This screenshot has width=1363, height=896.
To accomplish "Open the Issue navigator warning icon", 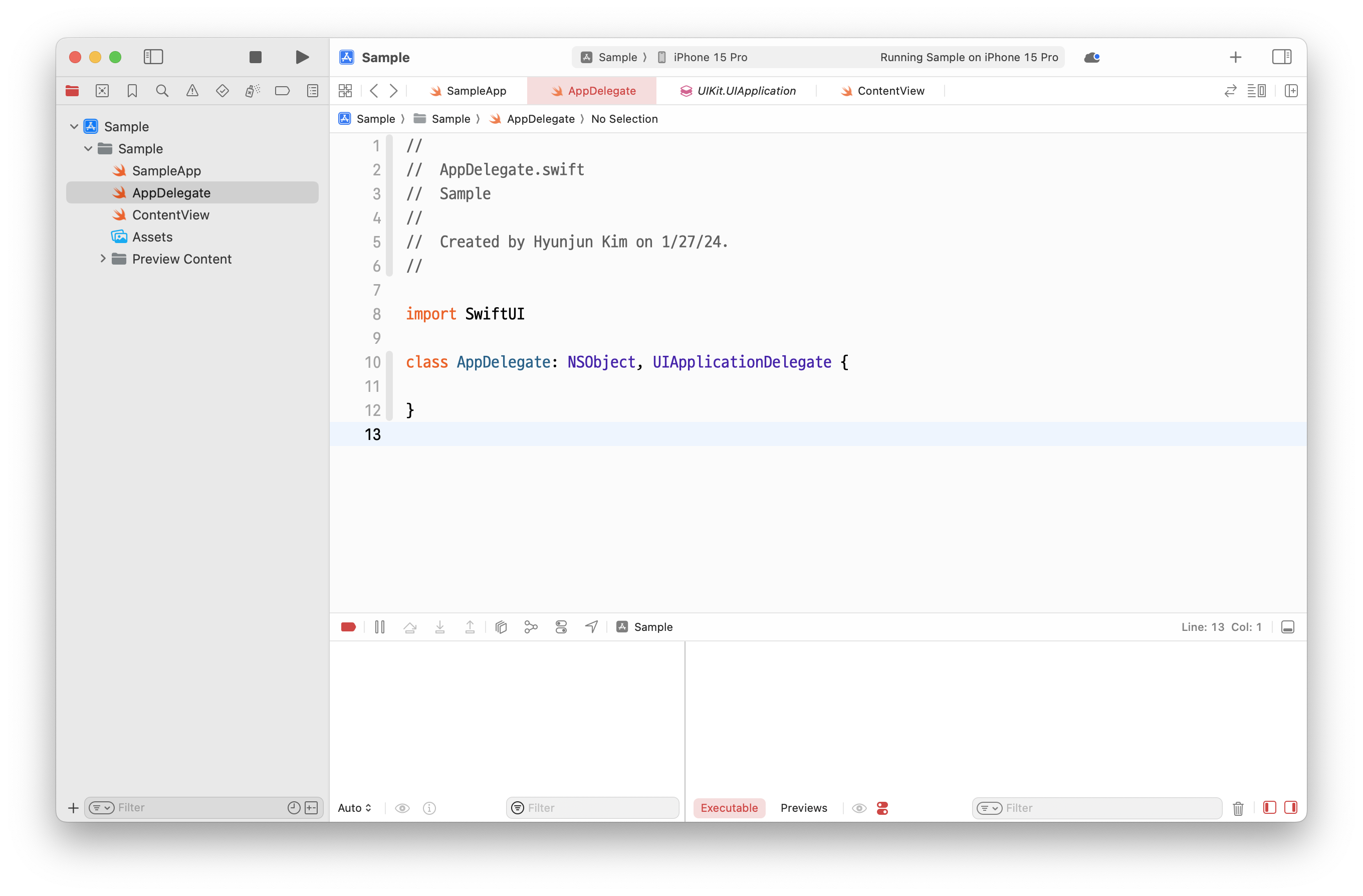I will pos(192,91).
